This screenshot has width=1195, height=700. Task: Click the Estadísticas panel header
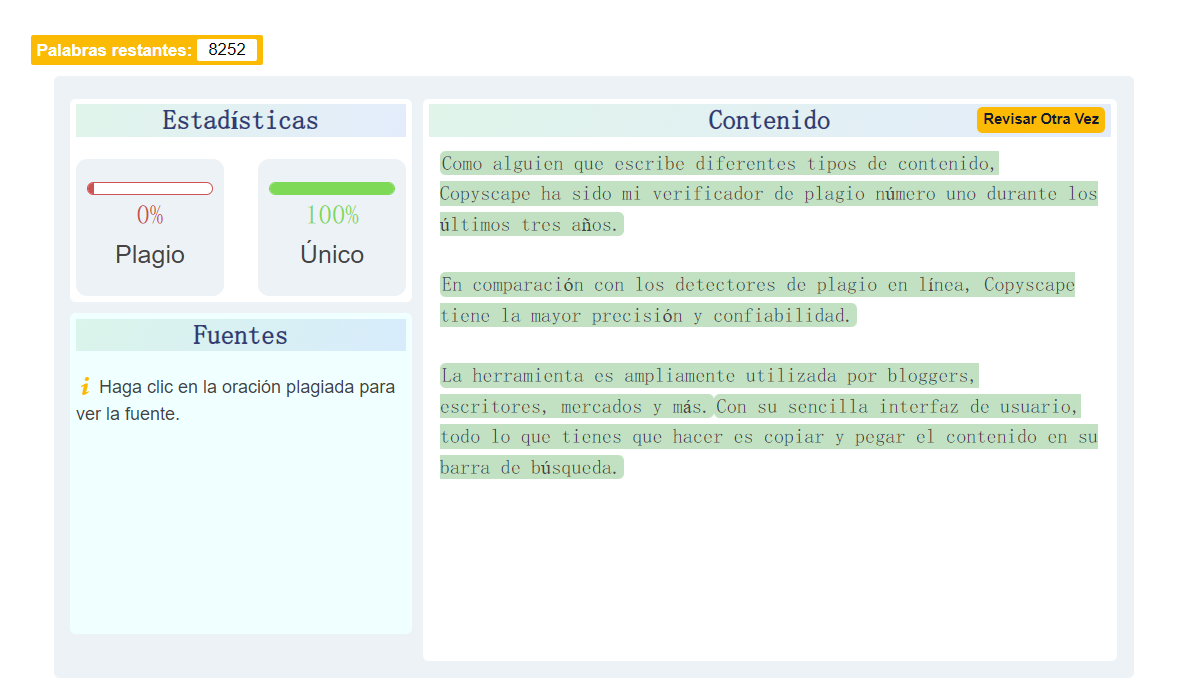[241, 120]
